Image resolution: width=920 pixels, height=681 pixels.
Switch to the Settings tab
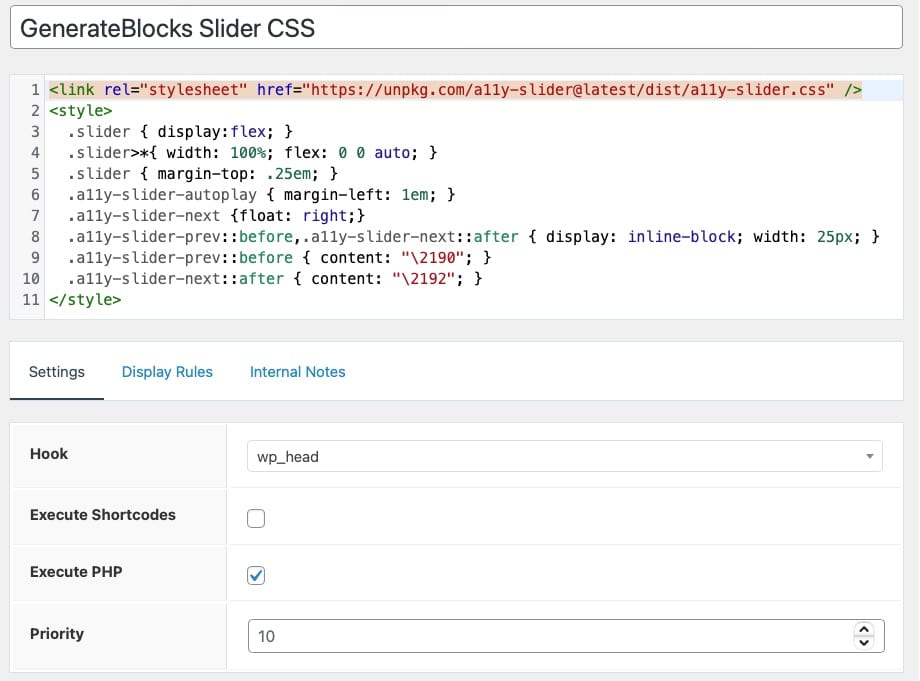[x=57, y=372]
